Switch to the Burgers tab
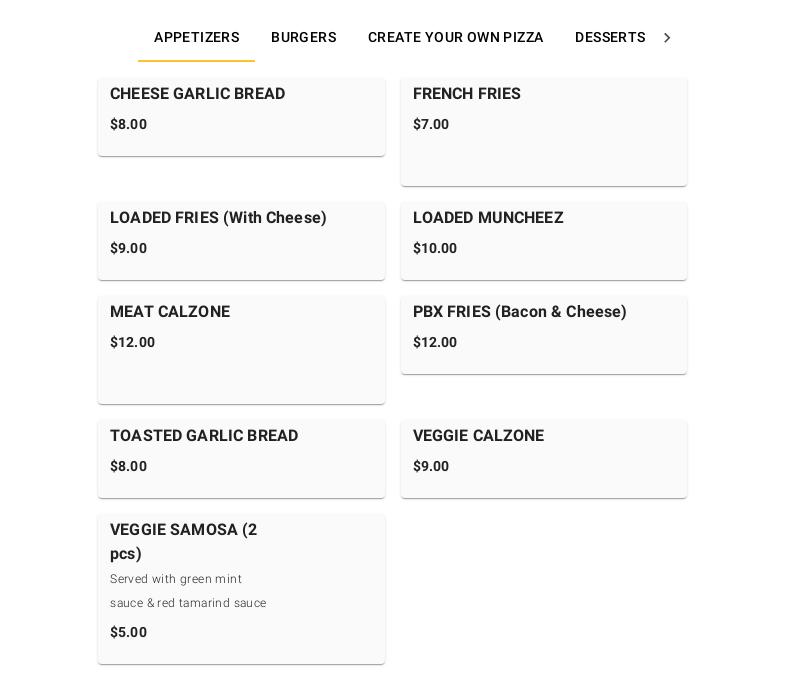Viewport: 785px width, 696px height. pyautogui.click(x=303, y=38)
